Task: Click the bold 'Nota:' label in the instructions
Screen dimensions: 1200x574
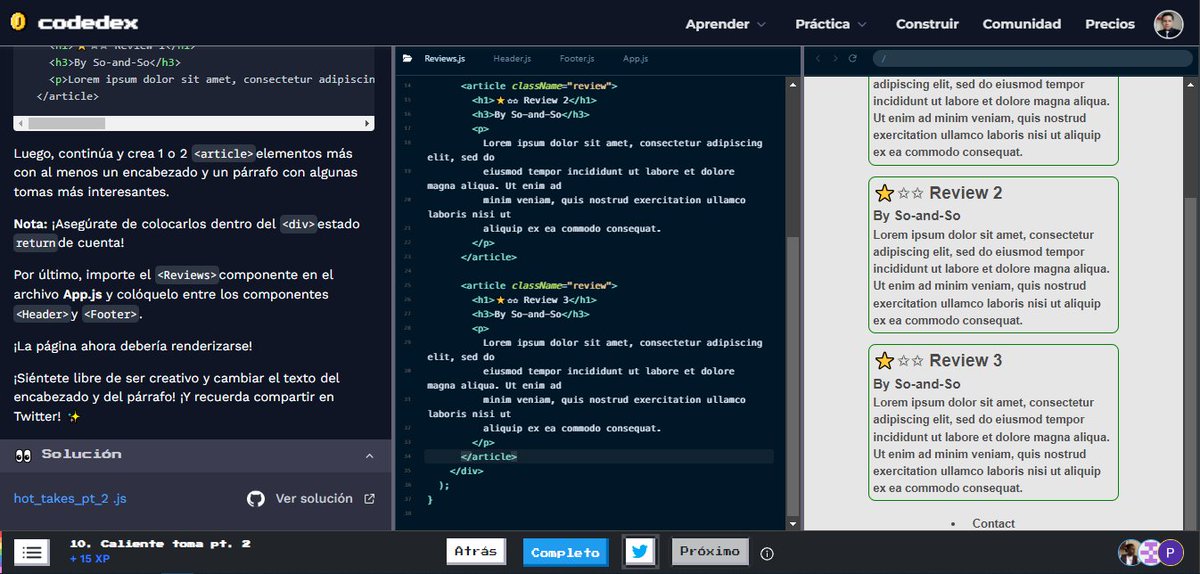Action: [x=30, y=223]
